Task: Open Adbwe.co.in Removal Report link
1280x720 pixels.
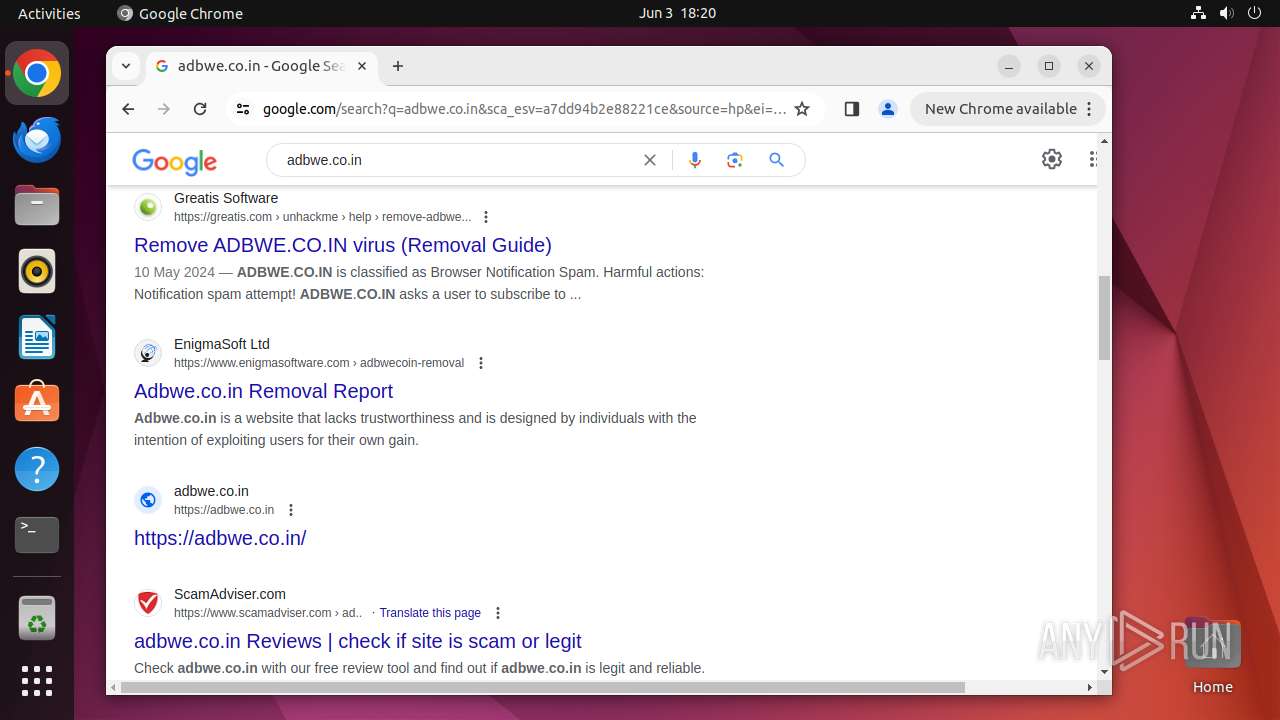Action: point(263,391)
